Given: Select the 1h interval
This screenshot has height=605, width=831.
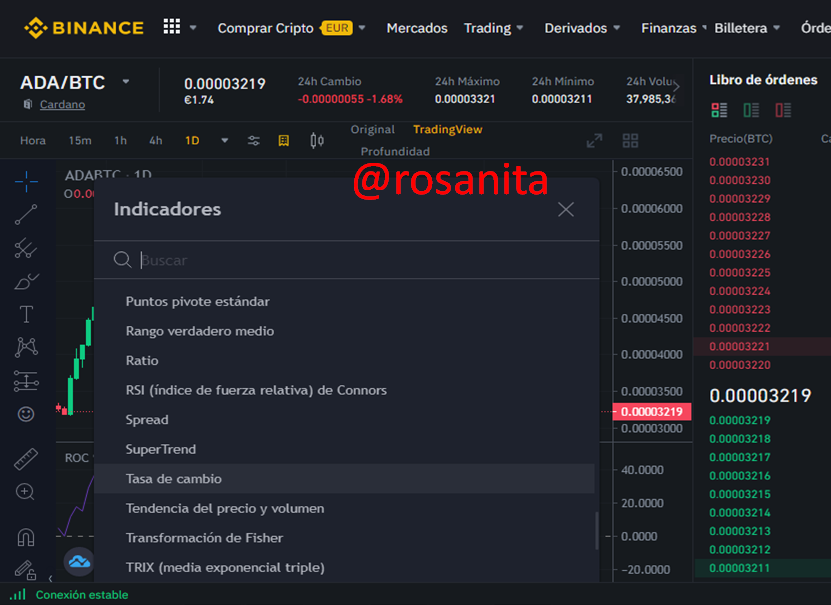Looking at the screenshot, I should pos(120,140).
